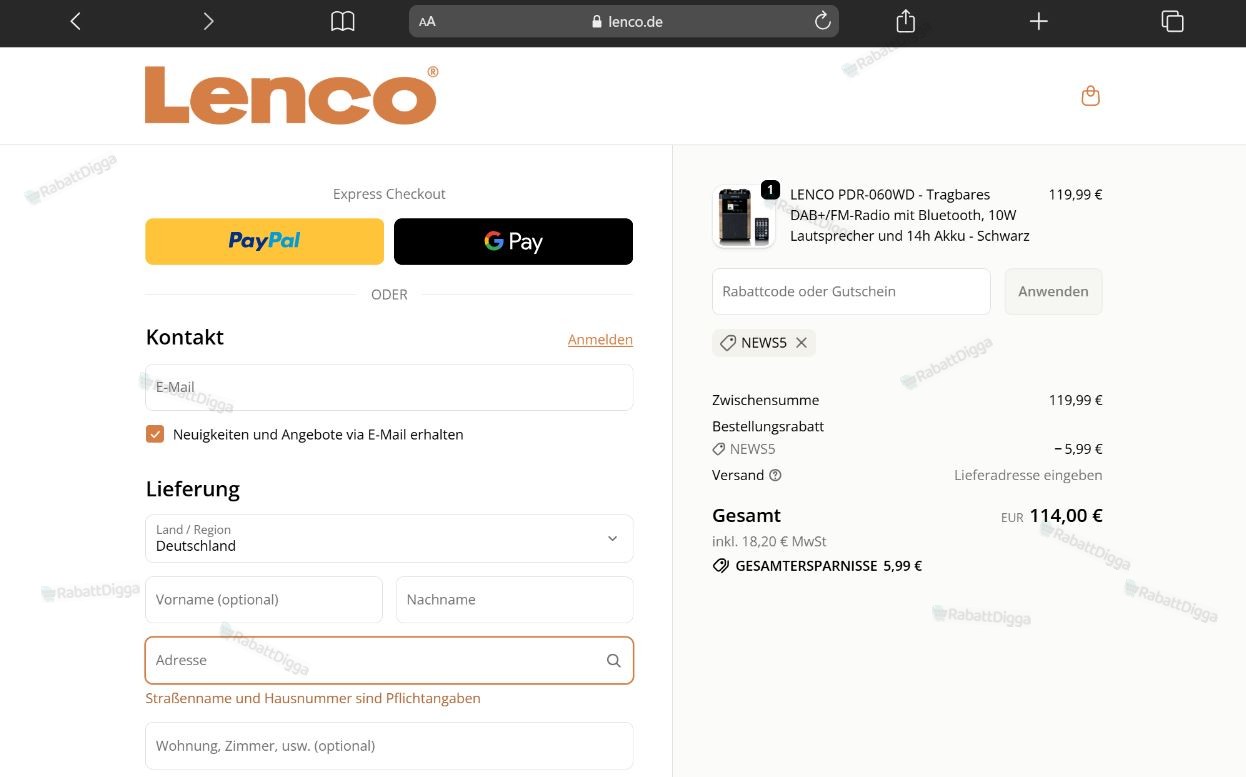Image resolution: width=1246 pixels, height=777 pixels.
Task: Open a new tab with plus icon
Action: (1039, 21)
